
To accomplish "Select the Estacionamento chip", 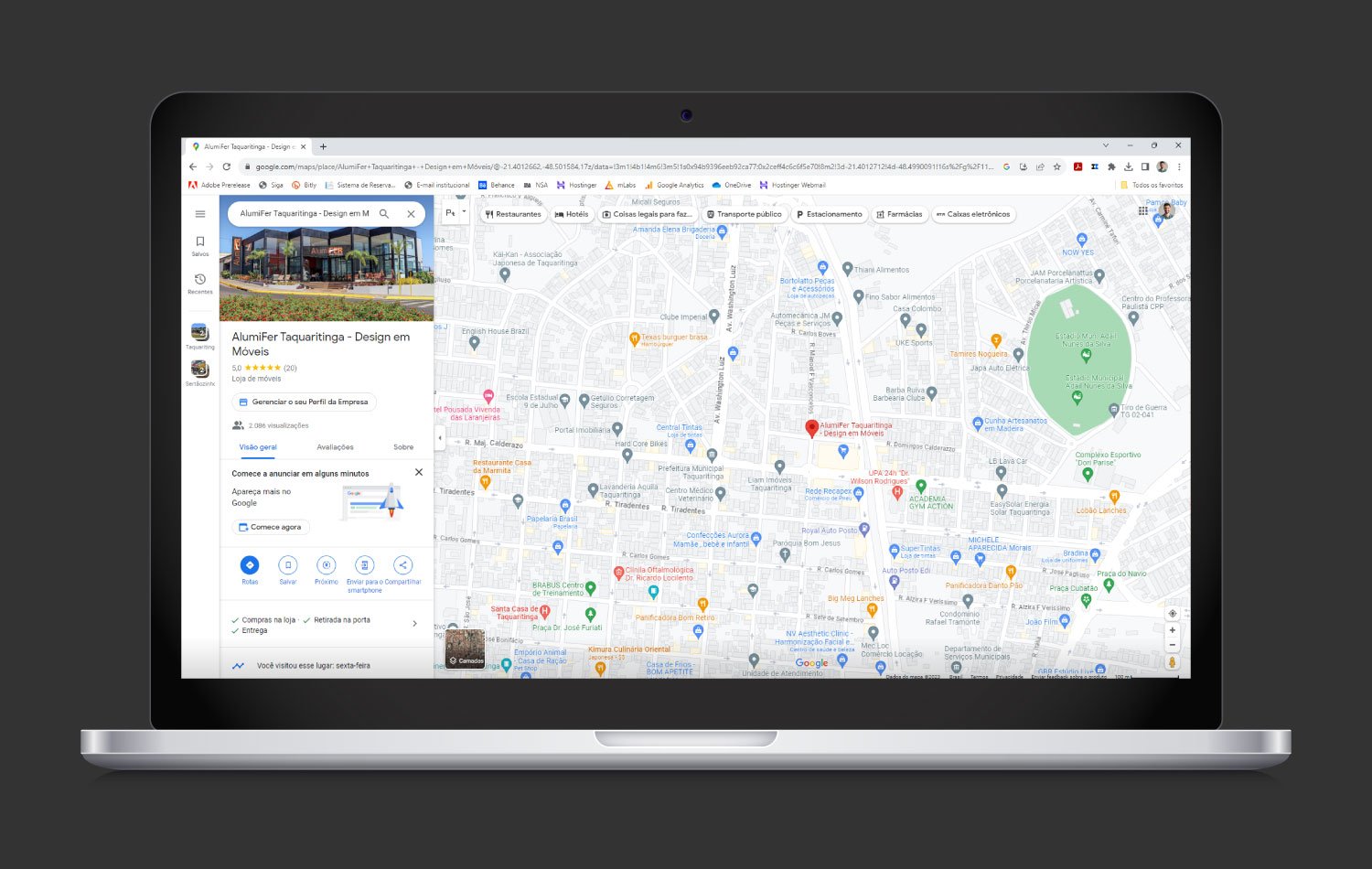I will [829, 214].
